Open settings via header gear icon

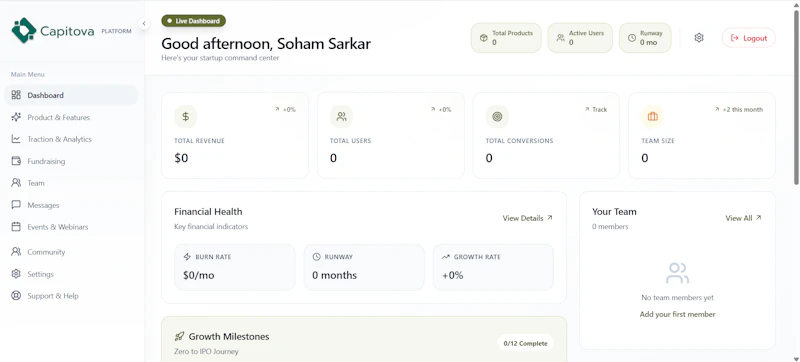699,38
